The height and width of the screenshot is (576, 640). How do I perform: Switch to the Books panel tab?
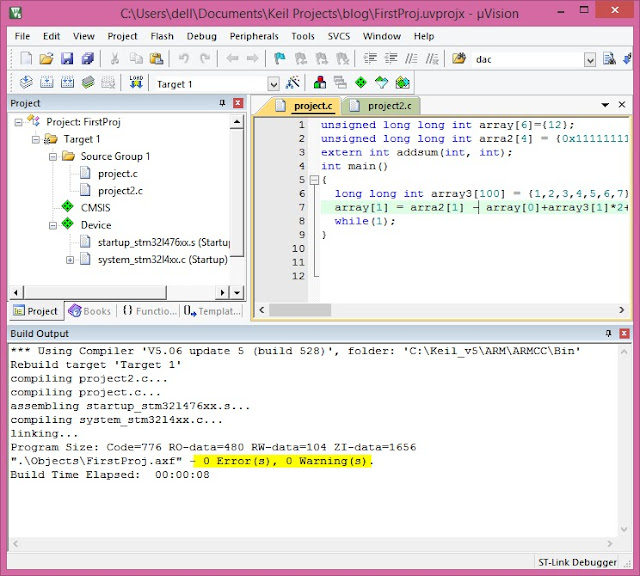[90, 311]
